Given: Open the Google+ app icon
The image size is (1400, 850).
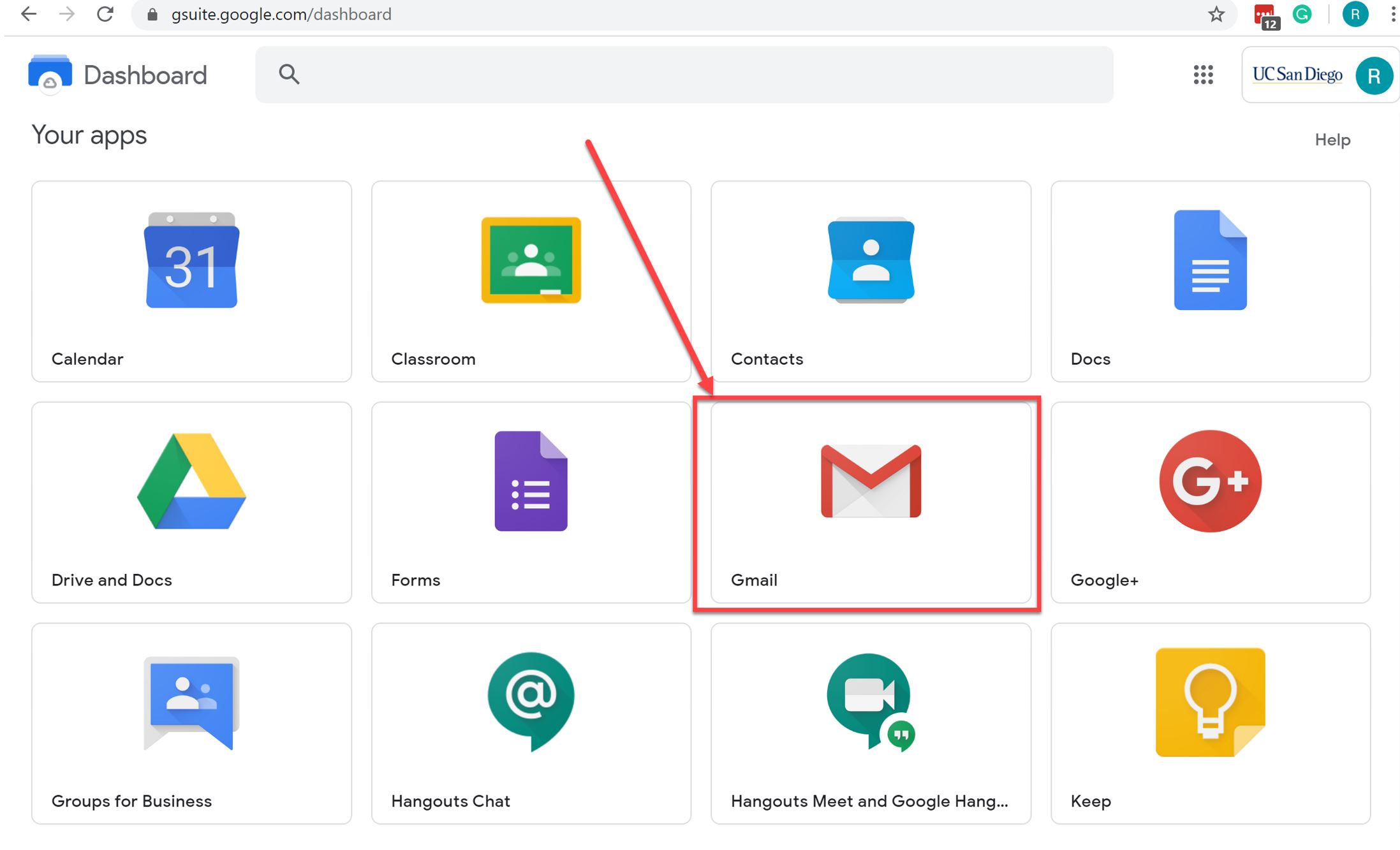Looking at the screenshot, I should [1210, 482].
